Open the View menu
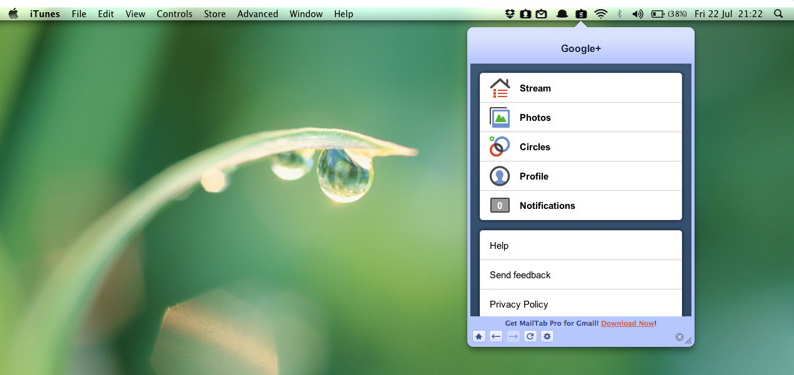 coord(135,14)
